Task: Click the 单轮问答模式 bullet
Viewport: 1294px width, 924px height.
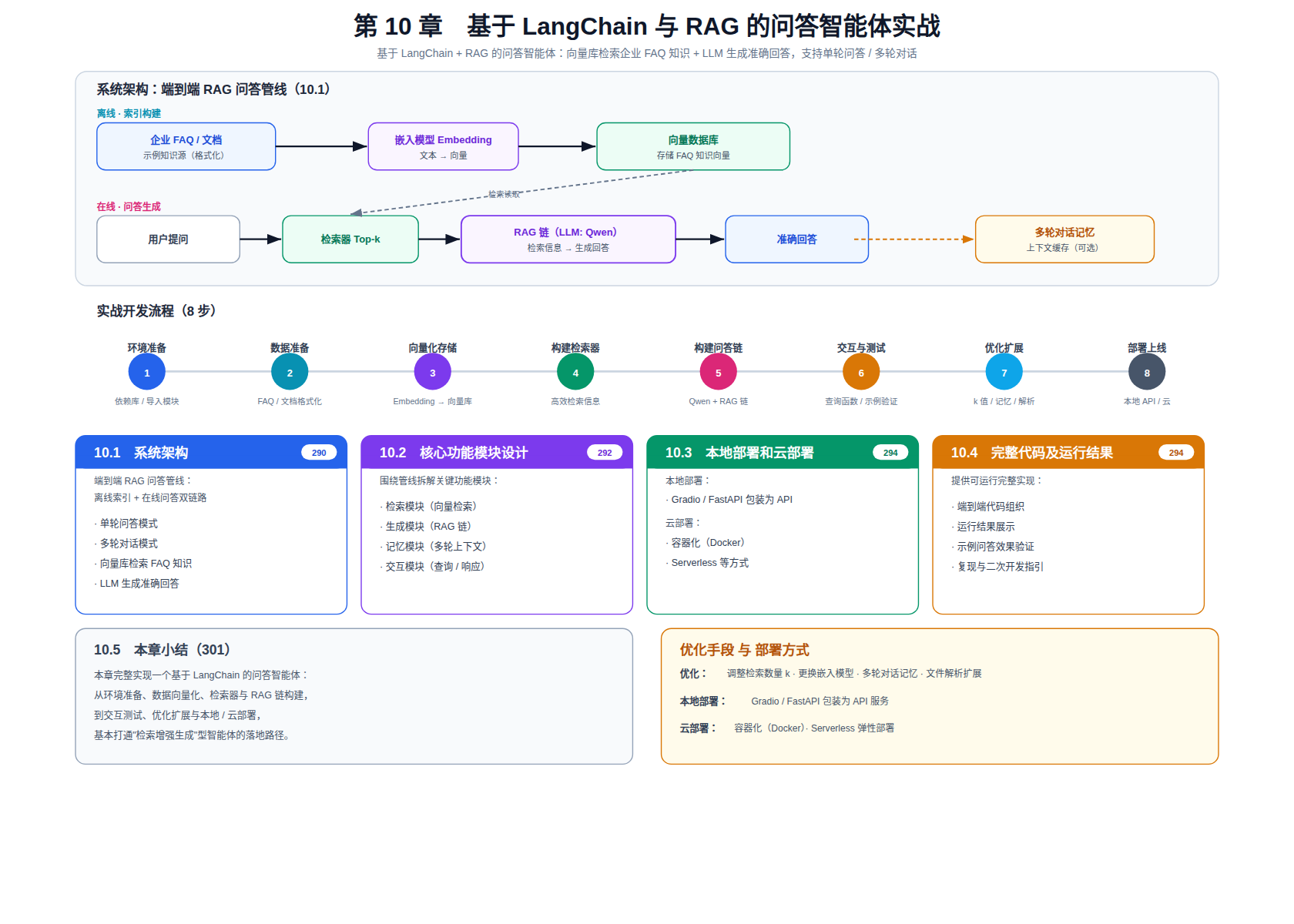Action: (x=126, y=524)
